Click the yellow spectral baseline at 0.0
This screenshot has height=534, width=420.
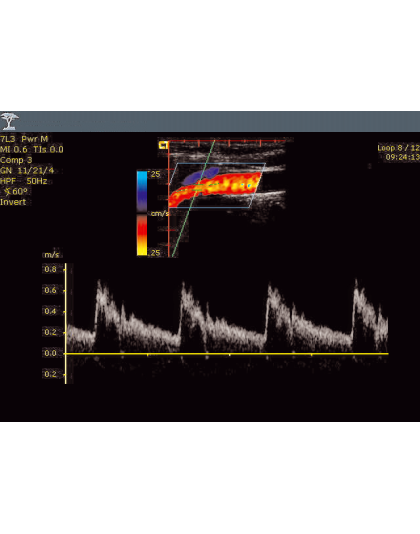[227, 354]
